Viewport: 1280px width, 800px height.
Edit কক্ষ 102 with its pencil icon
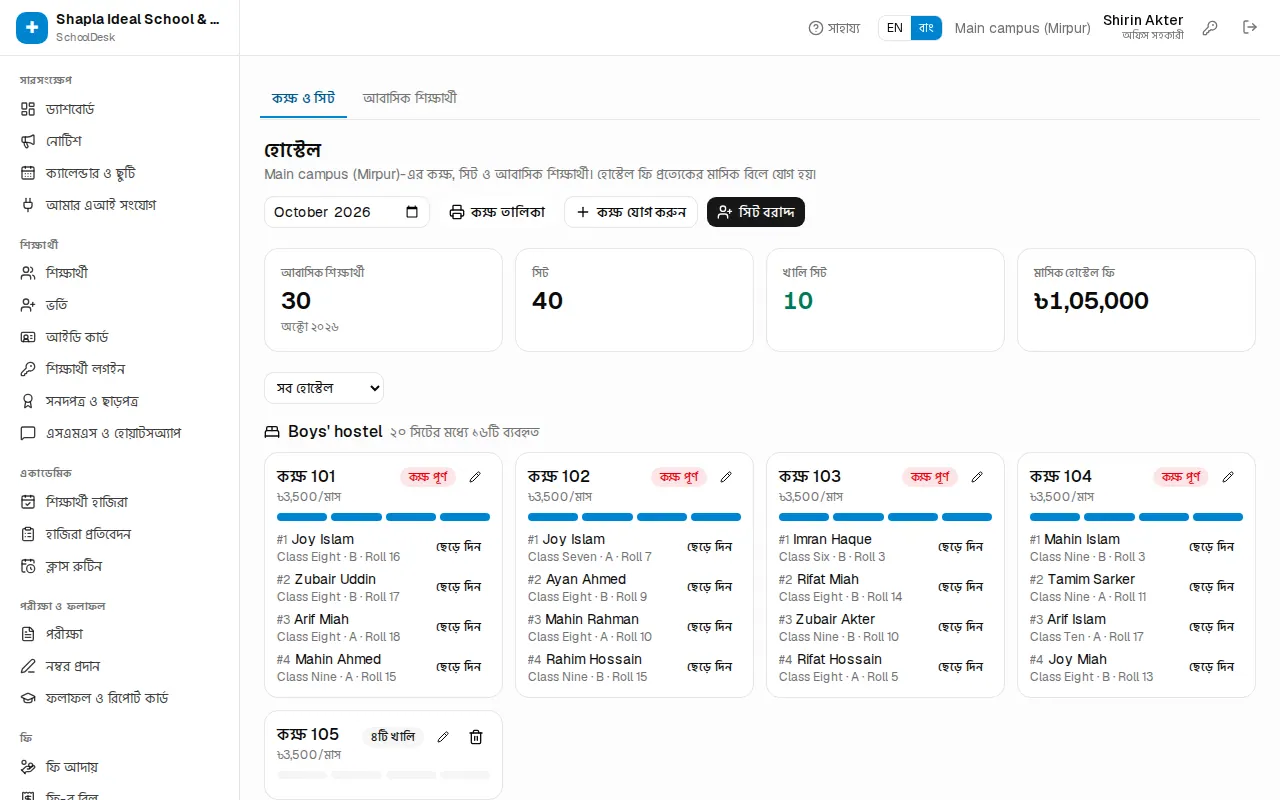point(726,477)
